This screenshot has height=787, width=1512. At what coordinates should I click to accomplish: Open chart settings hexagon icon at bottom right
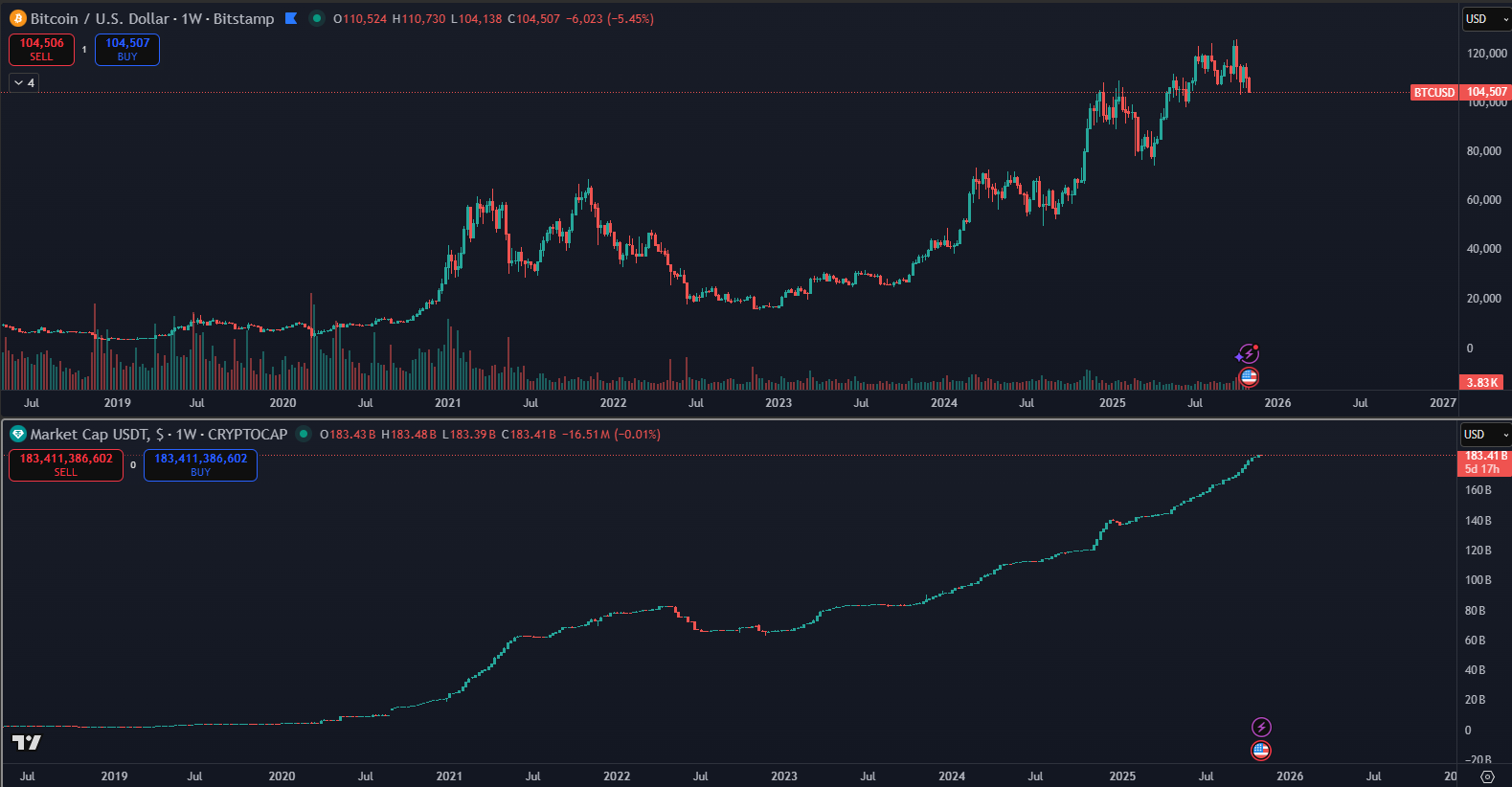(1487, 776)
